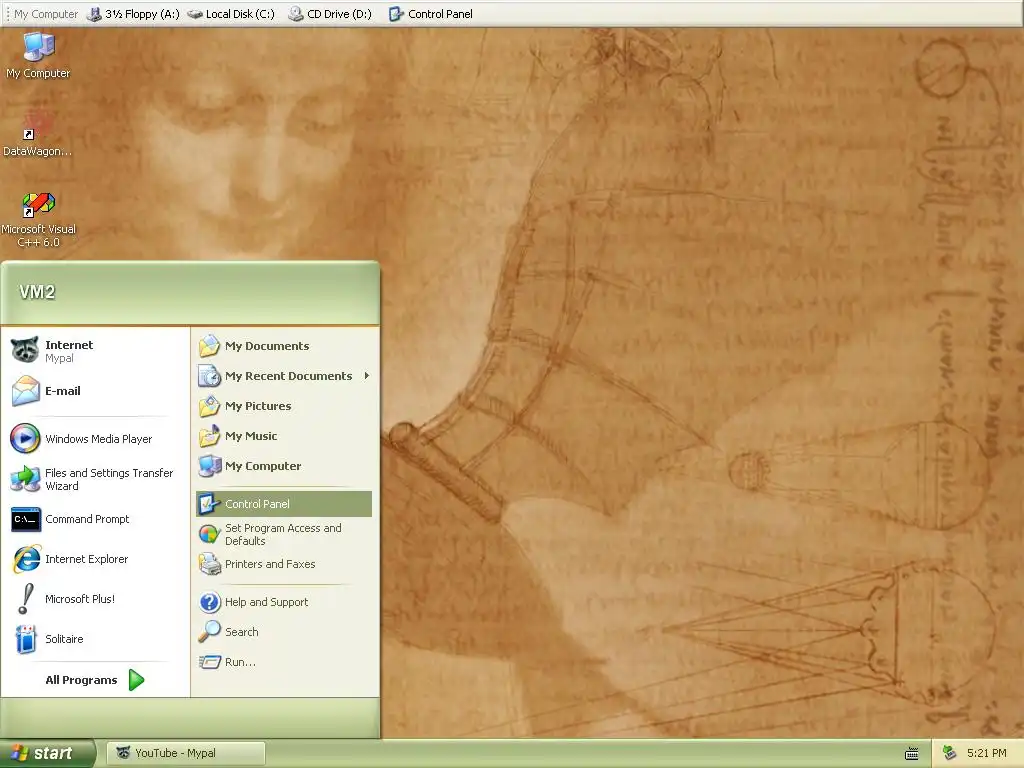Start Solitaire game
Viewport: 1024px width, 768px height.
click(95, 639)
